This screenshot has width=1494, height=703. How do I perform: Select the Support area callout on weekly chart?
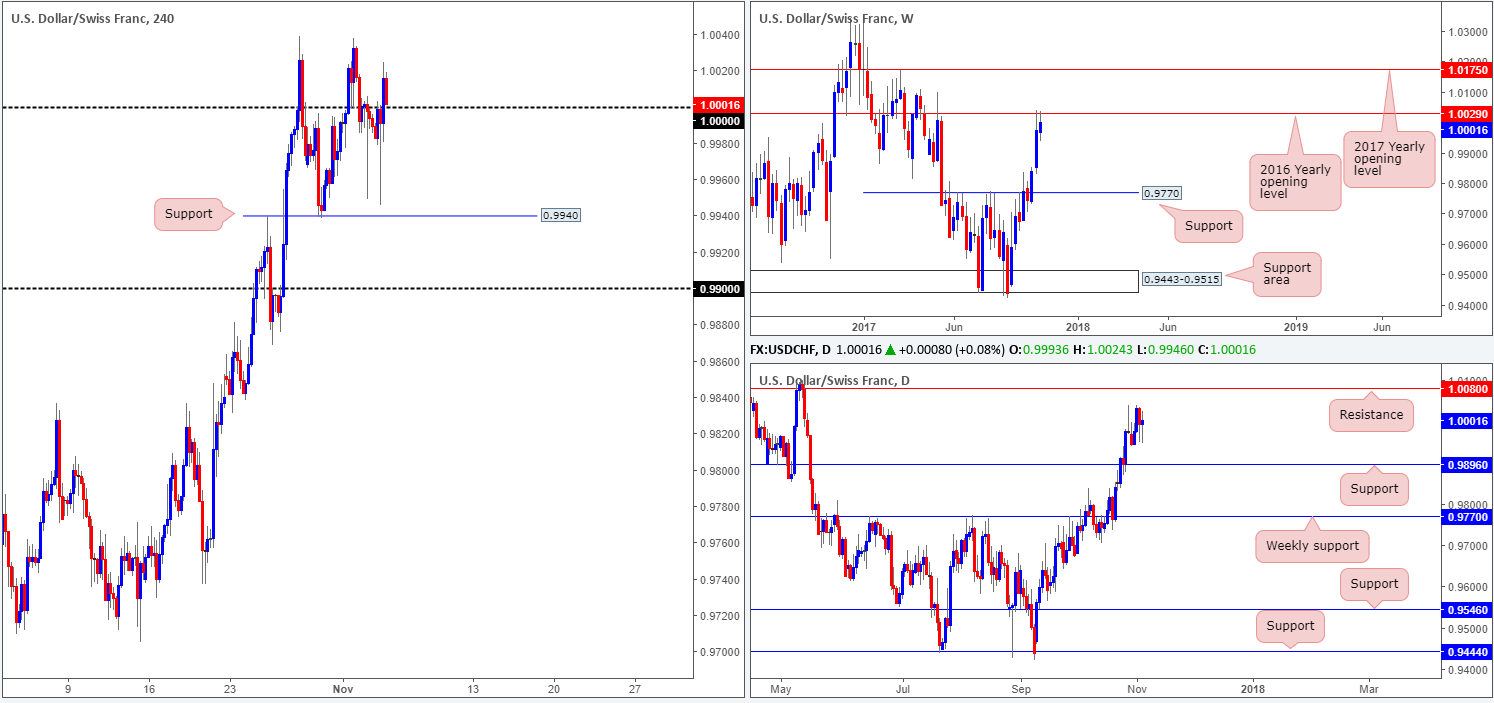(x=1287, y=274)
